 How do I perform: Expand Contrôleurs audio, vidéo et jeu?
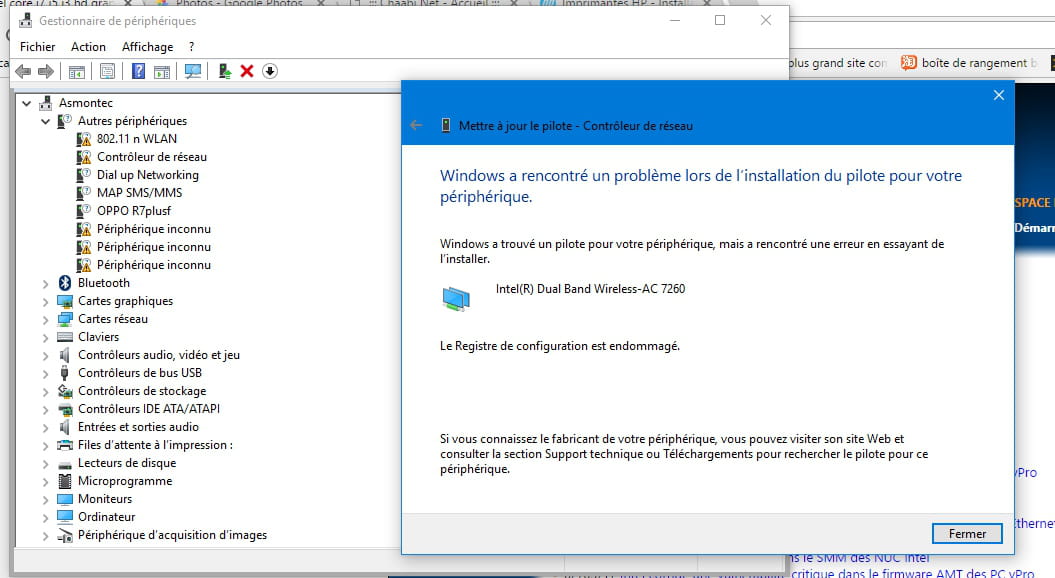click(x=45, y=356)
